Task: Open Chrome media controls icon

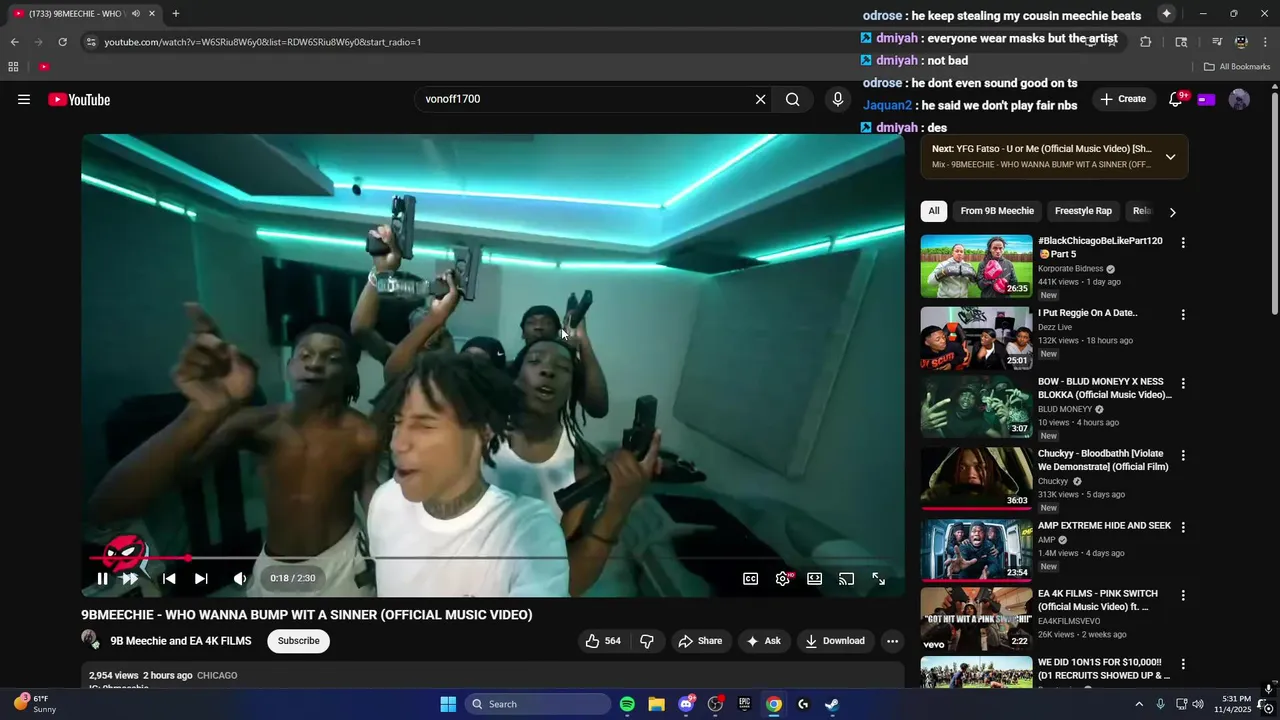Action: (1217, 42)
